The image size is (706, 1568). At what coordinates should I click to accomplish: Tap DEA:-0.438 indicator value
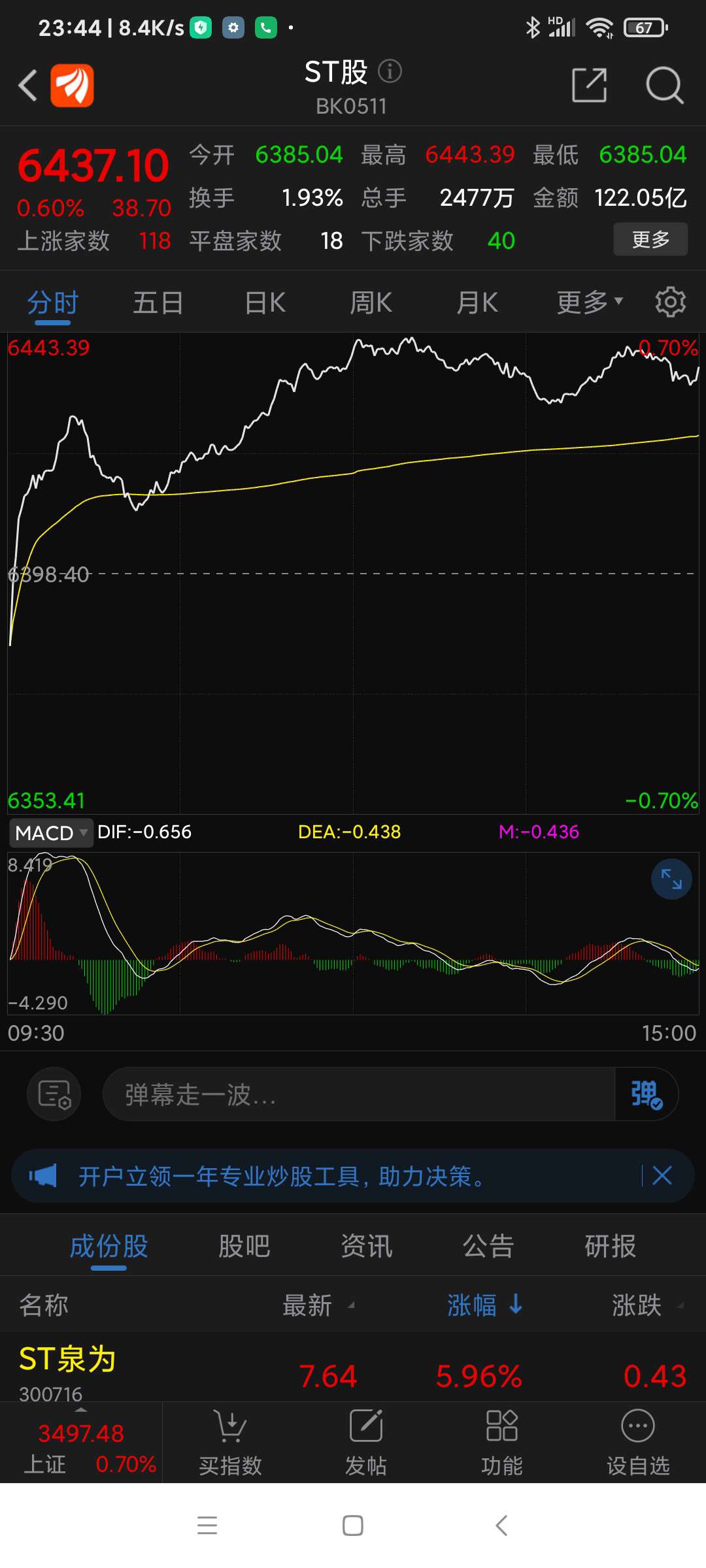coord(349,832)
